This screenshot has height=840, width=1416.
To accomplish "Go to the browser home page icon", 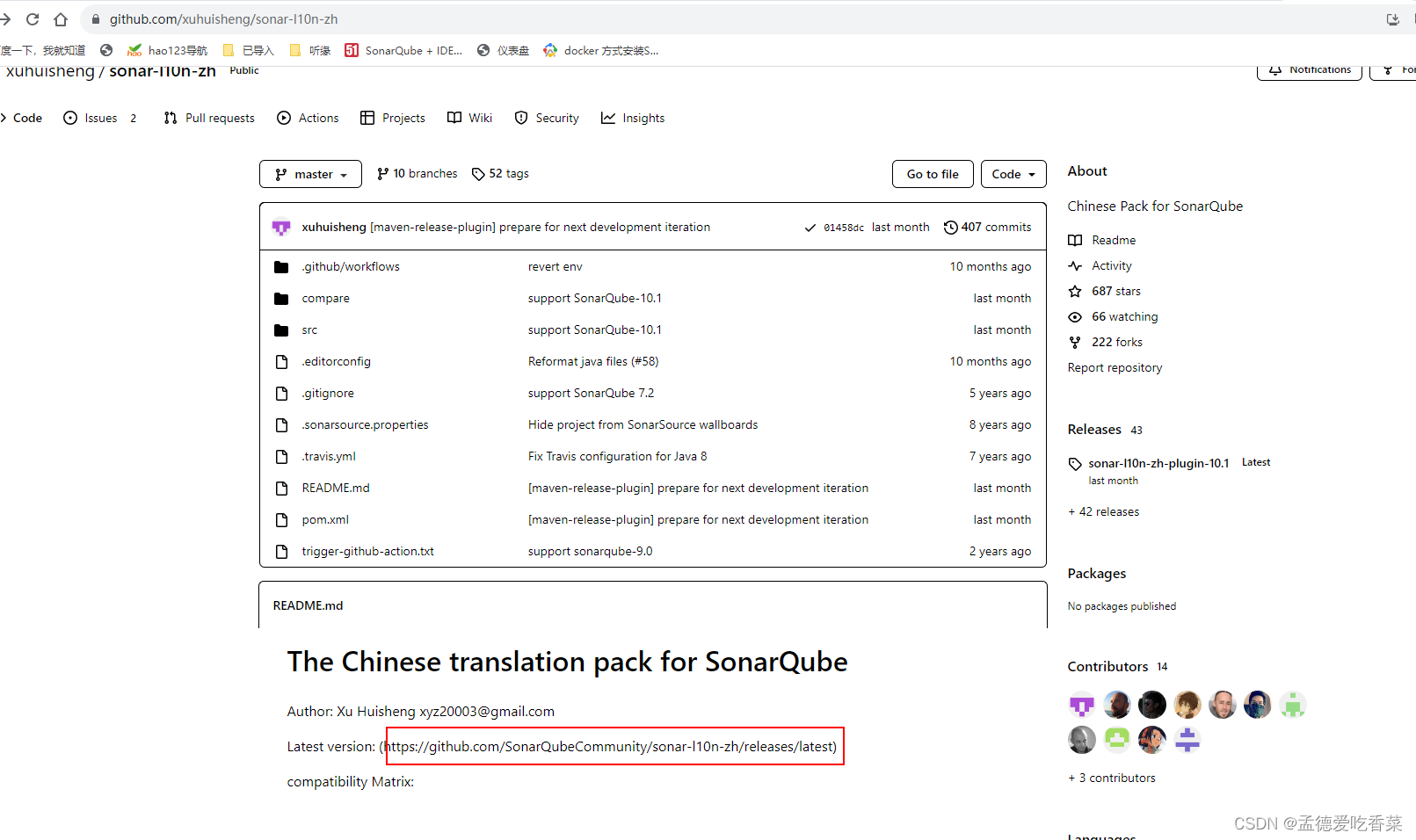I will click(61, 18).
